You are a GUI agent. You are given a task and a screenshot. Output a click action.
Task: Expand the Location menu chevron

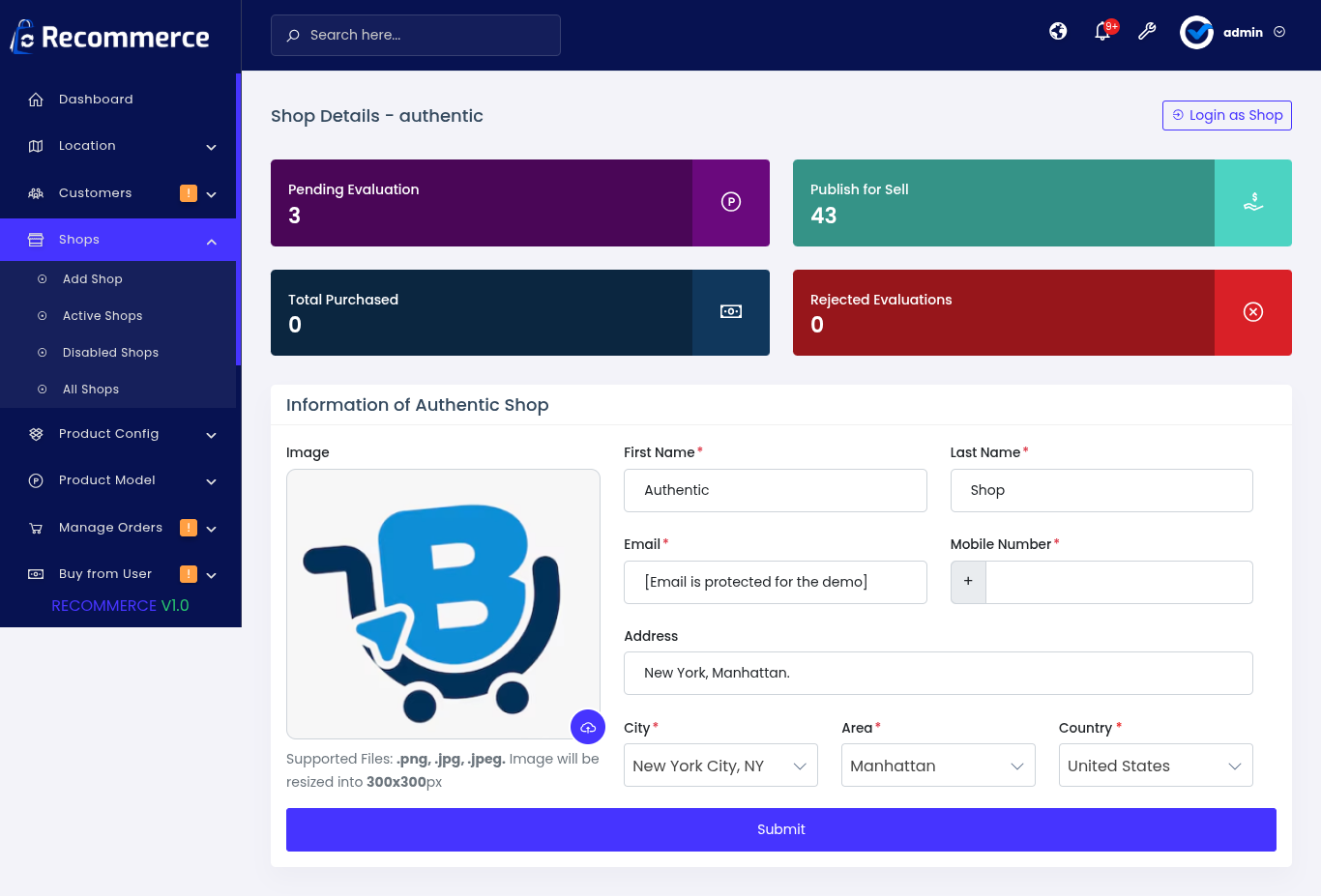coord(211,147)
